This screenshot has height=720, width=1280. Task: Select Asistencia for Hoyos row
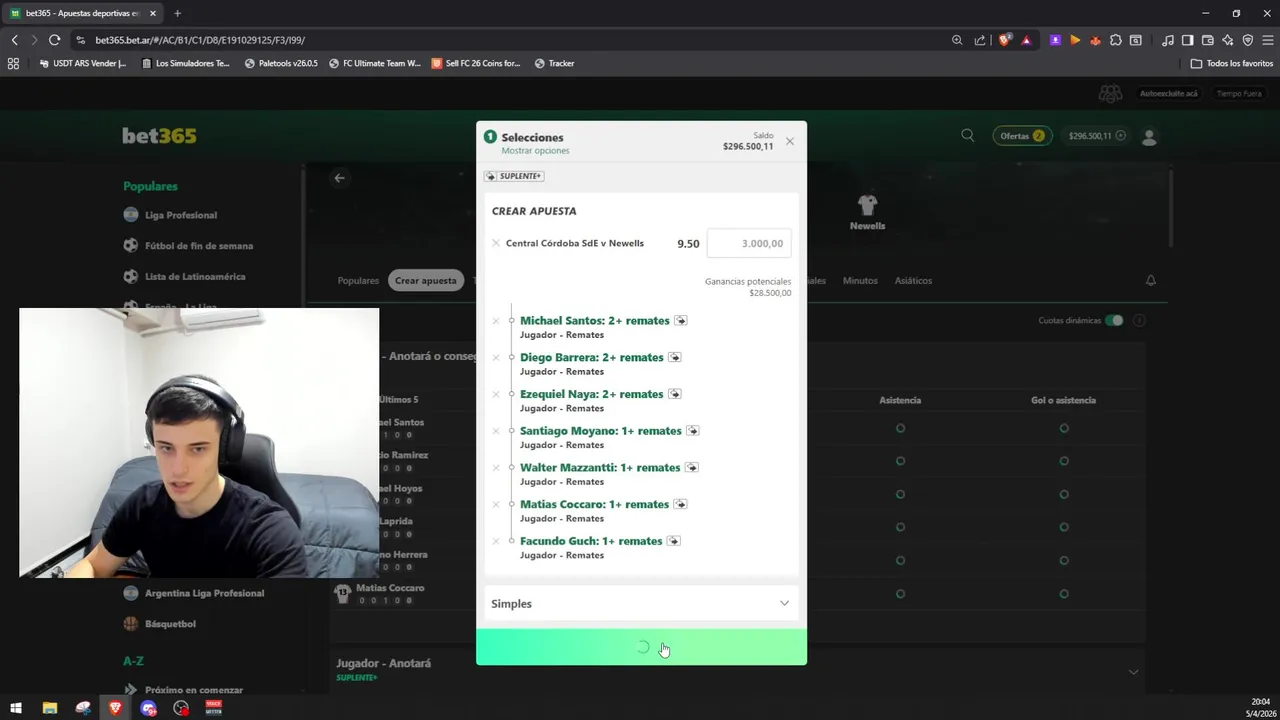click(900, 494)
